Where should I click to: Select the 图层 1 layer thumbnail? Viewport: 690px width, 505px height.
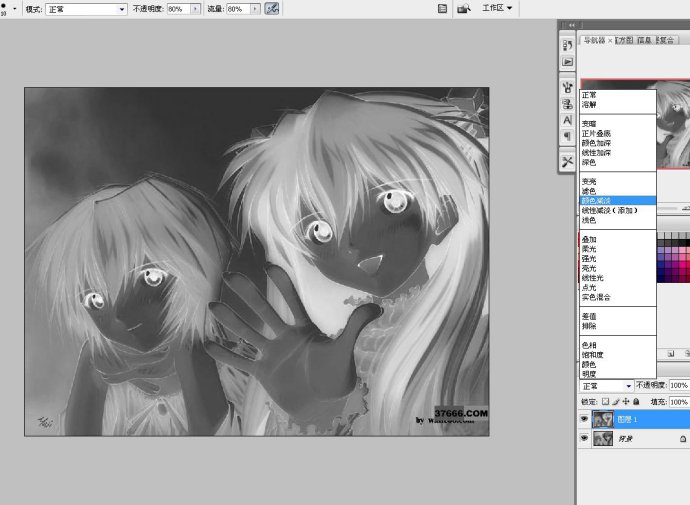tap(603, 419)
